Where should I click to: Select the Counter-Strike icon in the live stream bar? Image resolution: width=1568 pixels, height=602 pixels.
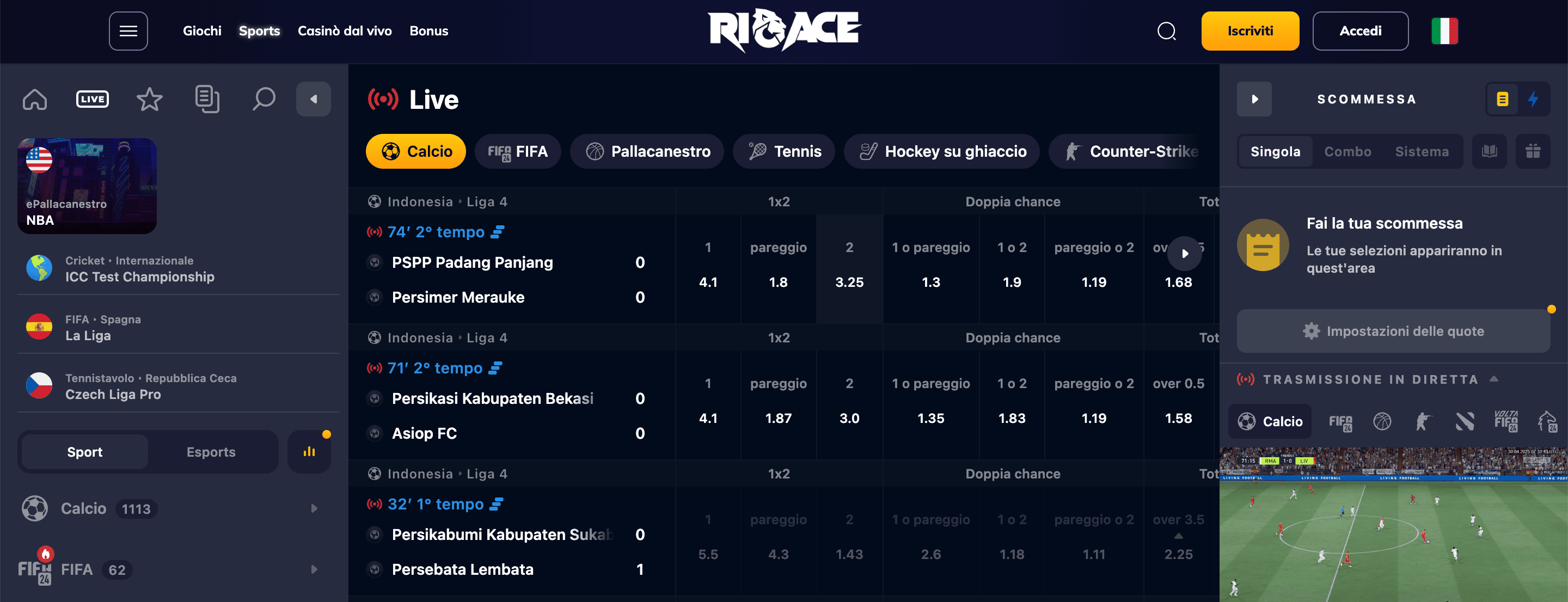[1424, 421]
